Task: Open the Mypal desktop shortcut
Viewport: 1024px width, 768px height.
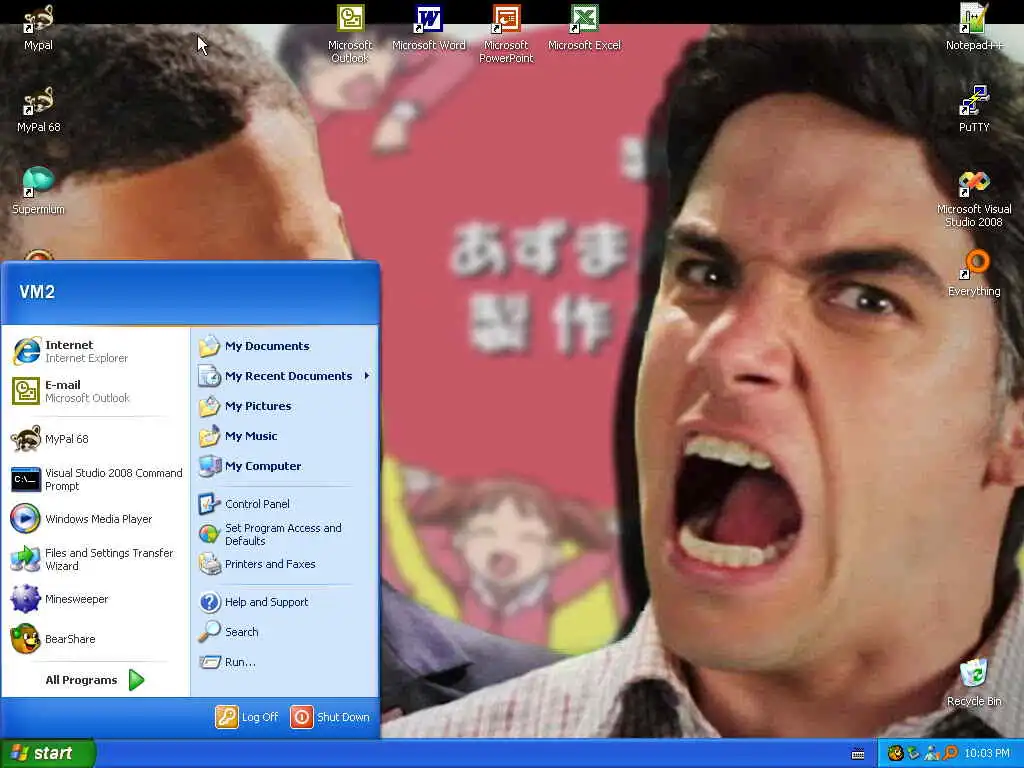Action: [x=38, y=27]
